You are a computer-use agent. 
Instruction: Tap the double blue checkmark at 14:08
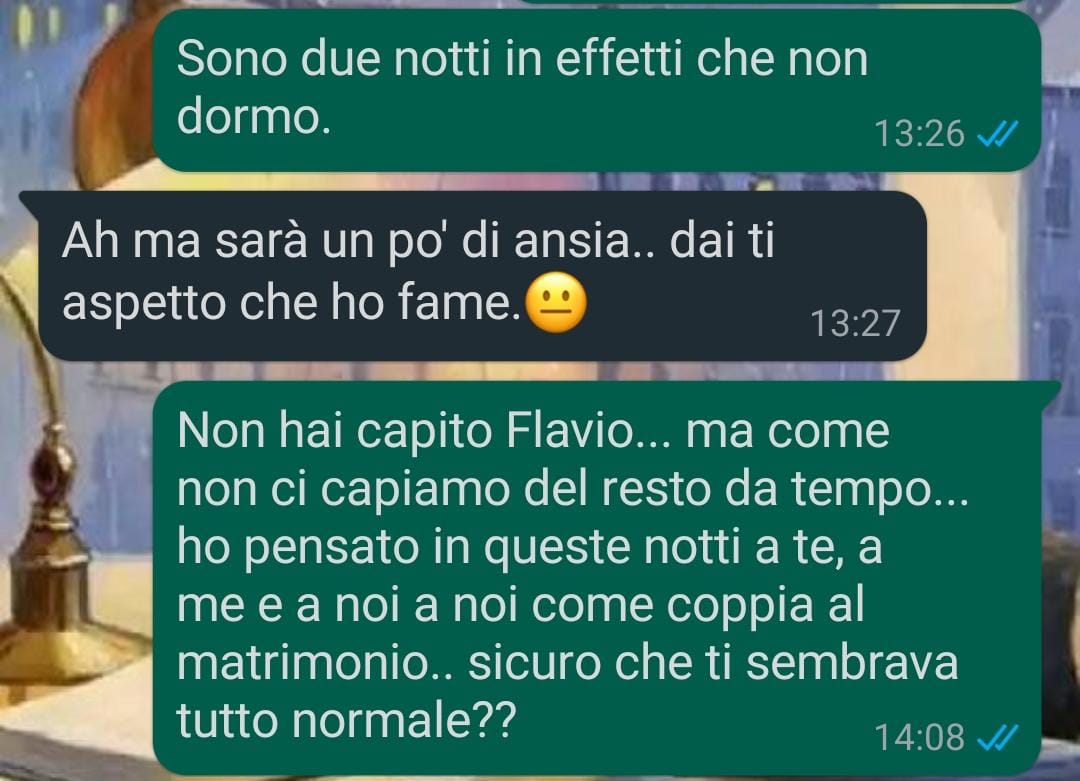click(x=998, y=738)
